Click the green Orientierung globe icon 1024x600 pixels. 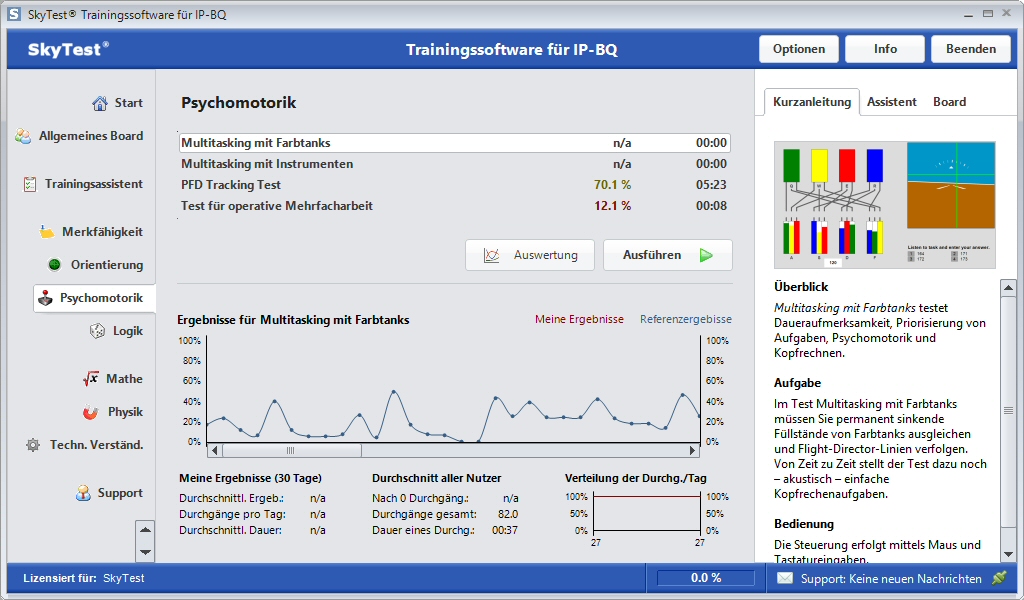tap(55, 265)
